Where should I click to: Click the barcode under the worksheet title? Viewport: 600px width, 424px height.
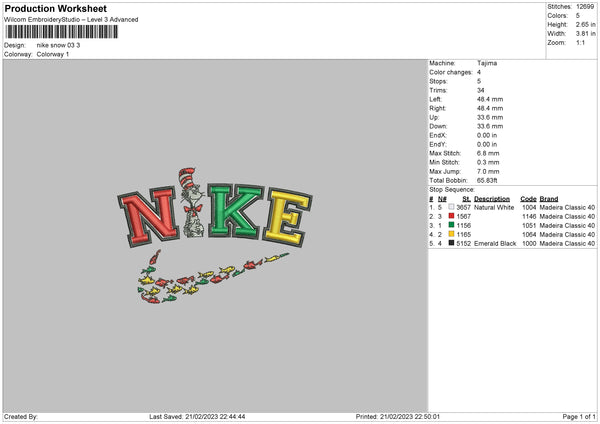[62, 32]
